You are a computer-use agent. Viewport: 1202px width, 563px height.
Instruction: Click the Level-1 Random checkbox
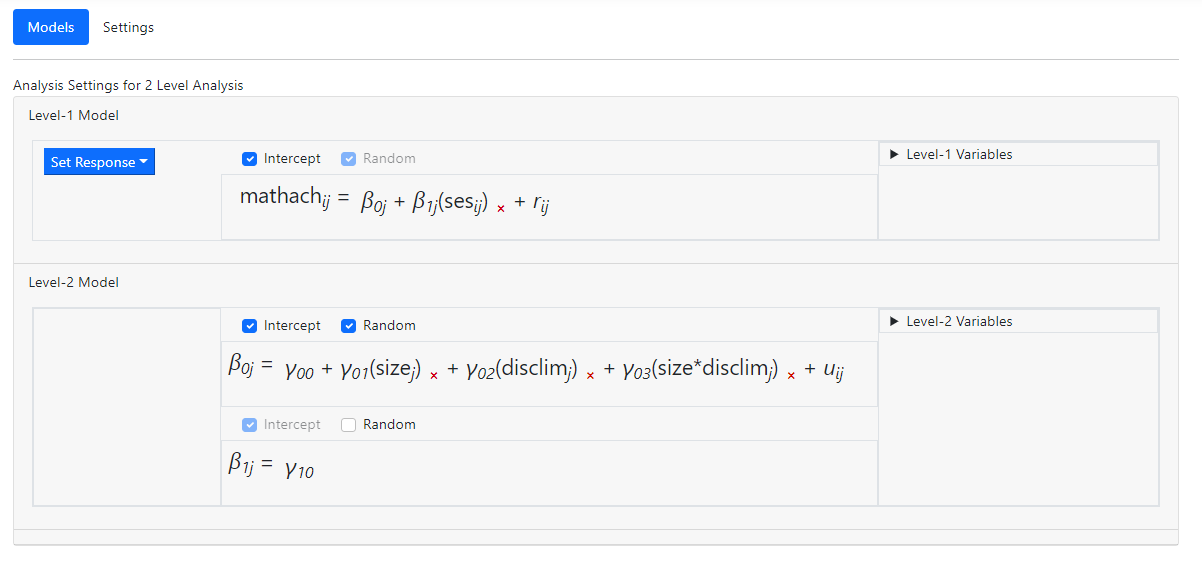(x=349, y=159)
